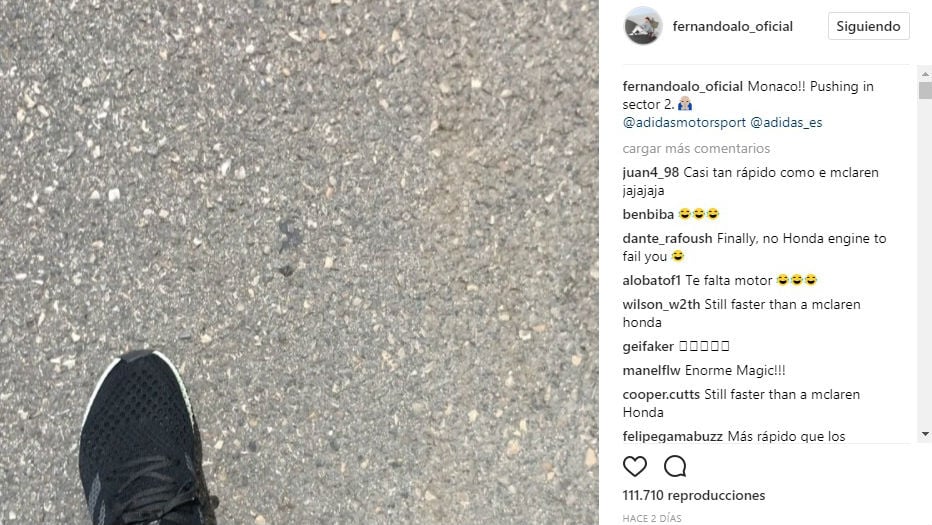Visit the juan4_98 commenter profile
Viewport: 932px width, 525px height.
(x=650, y=172)
